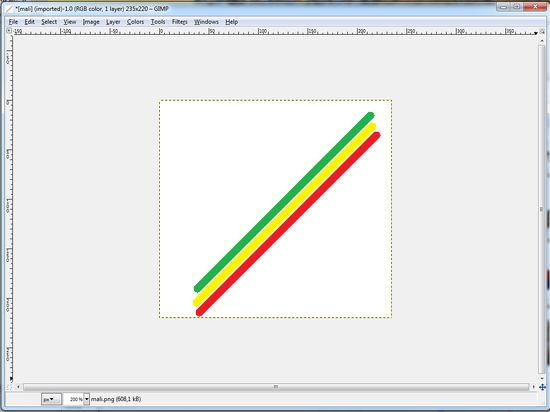This screenshot has width=550, height=412.
Task: Open the px unit dropdown
Action: click(51, 399)
